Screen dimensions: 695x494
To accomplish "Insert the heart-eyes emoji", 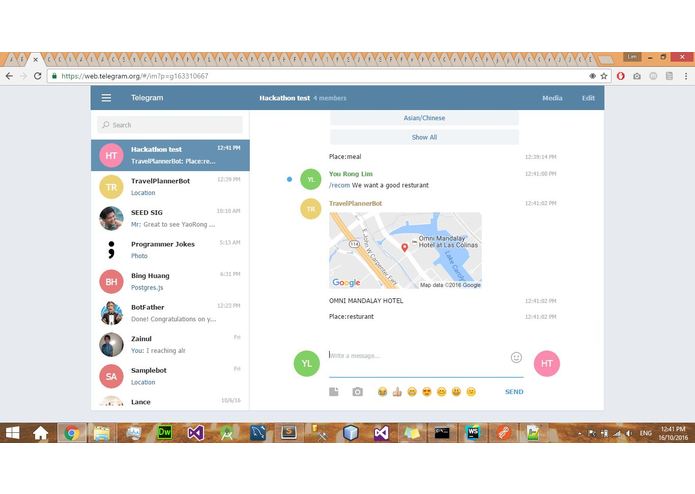I will tap(427, 392).
